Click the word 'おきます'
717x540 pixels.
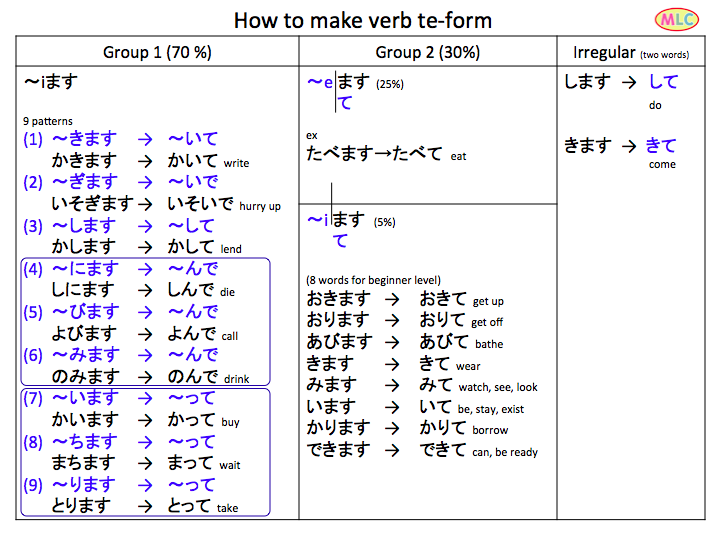(x=338, y=299)
